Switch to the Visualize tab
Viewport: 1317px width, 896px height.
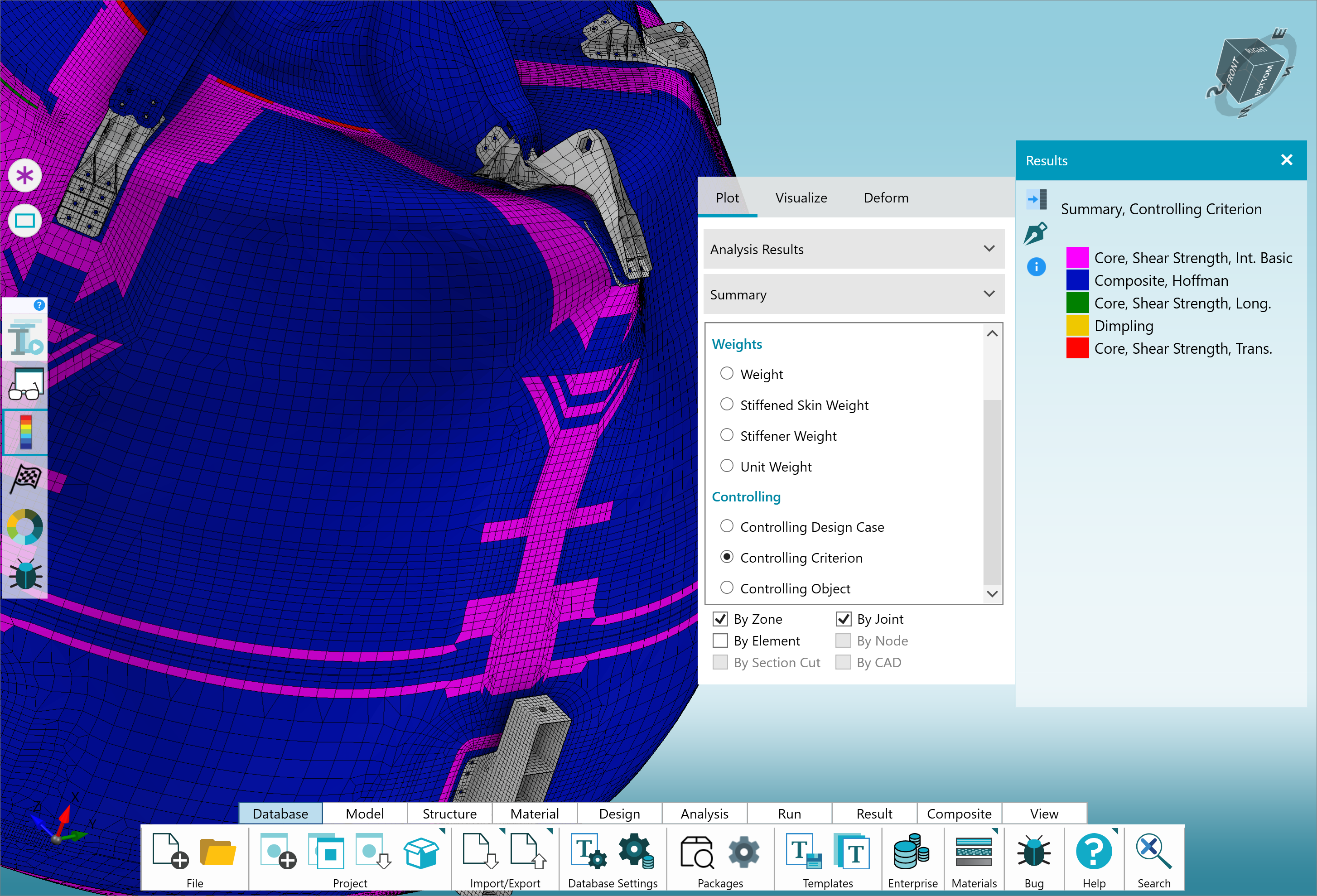(801, 198)
